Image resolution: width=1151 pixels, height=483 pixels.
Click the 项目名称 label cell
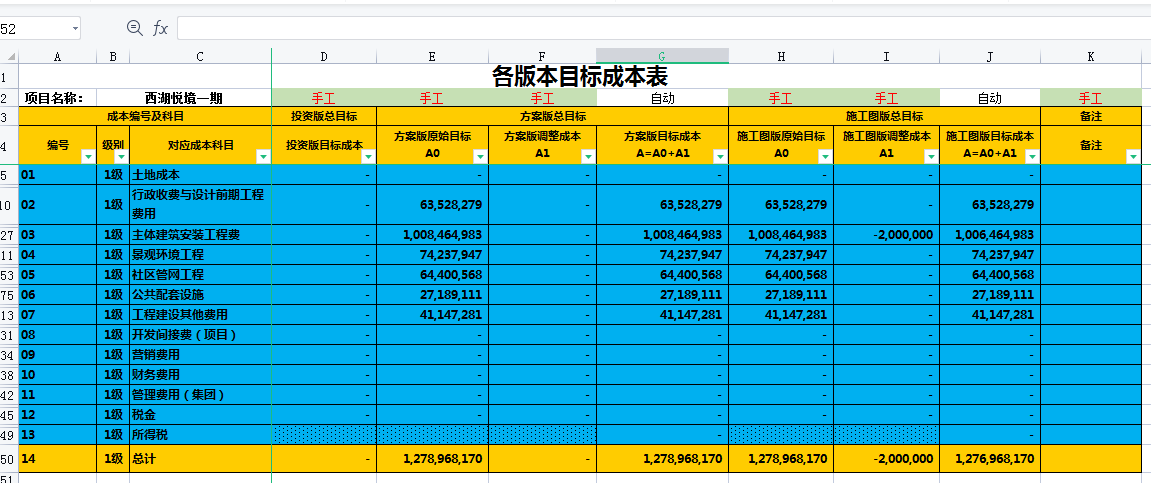(x=57, y=98)
